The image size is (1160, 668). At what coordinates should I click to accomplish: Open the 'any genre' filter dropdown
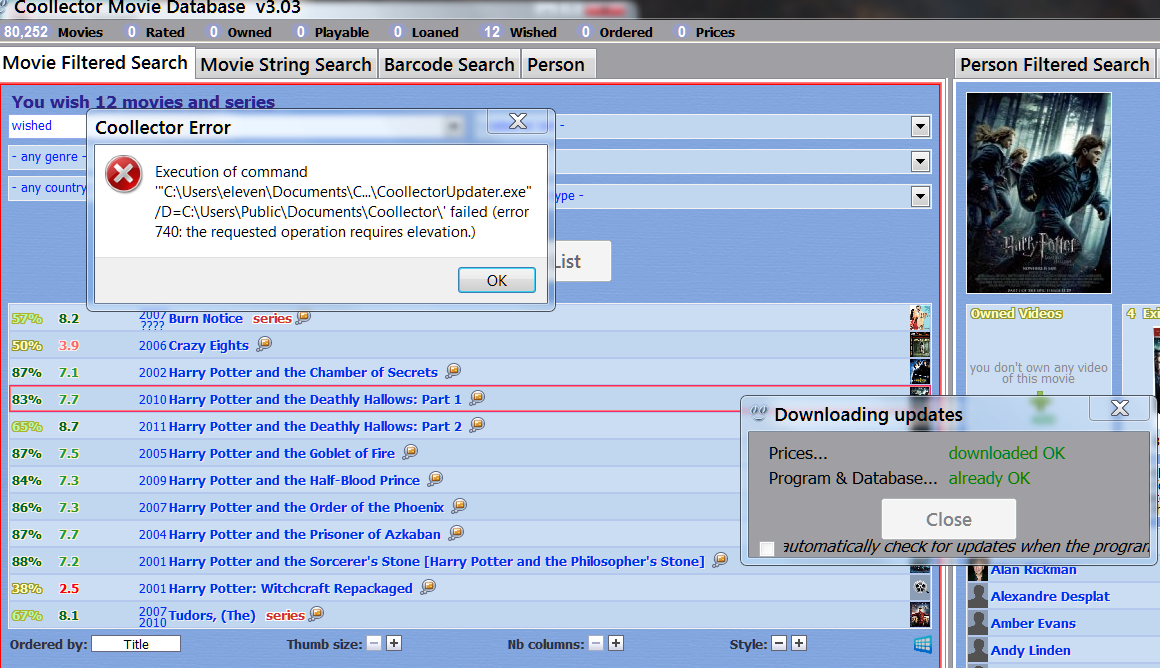tap(47, 157)
